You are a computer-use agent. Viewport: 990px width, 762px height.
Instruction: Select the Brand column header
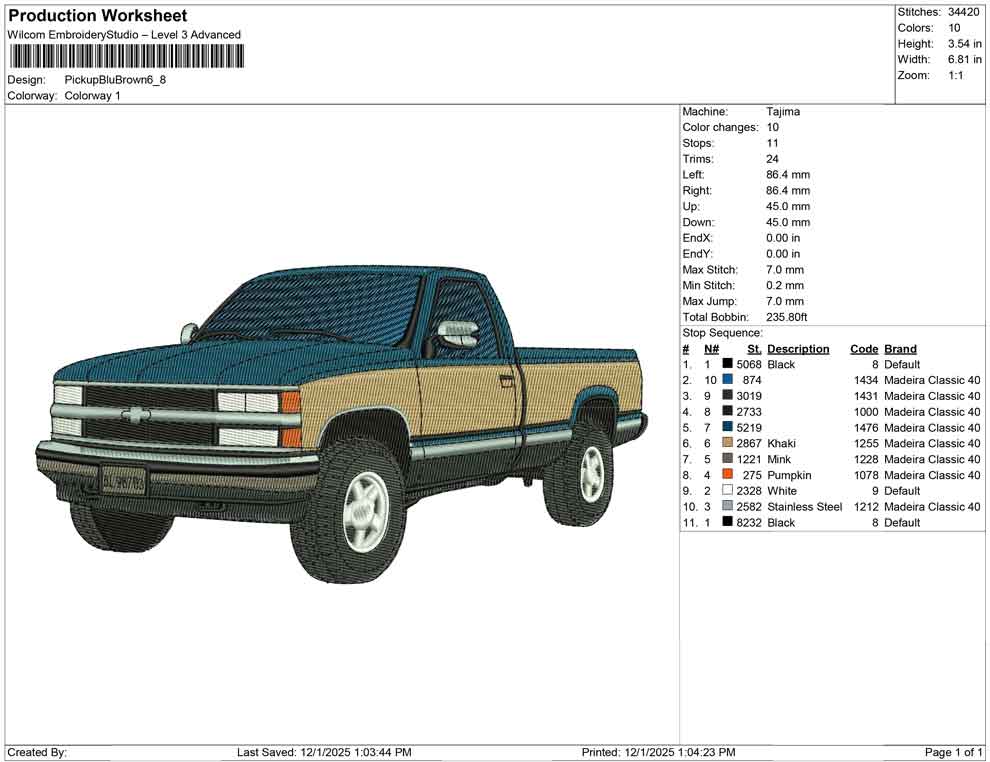(899, 348)
